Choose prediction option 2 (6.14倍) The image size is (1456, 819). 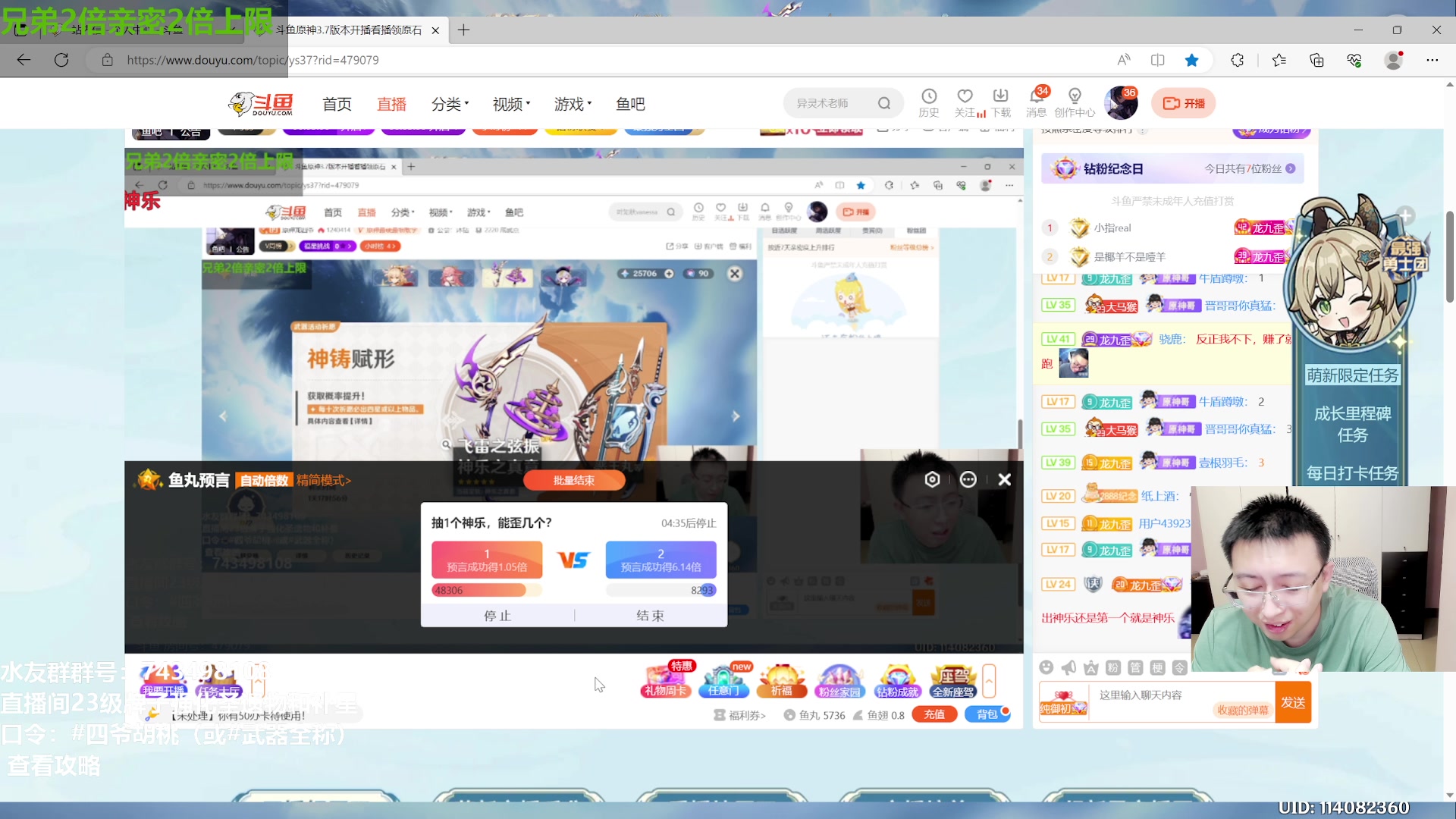[661, 560]
